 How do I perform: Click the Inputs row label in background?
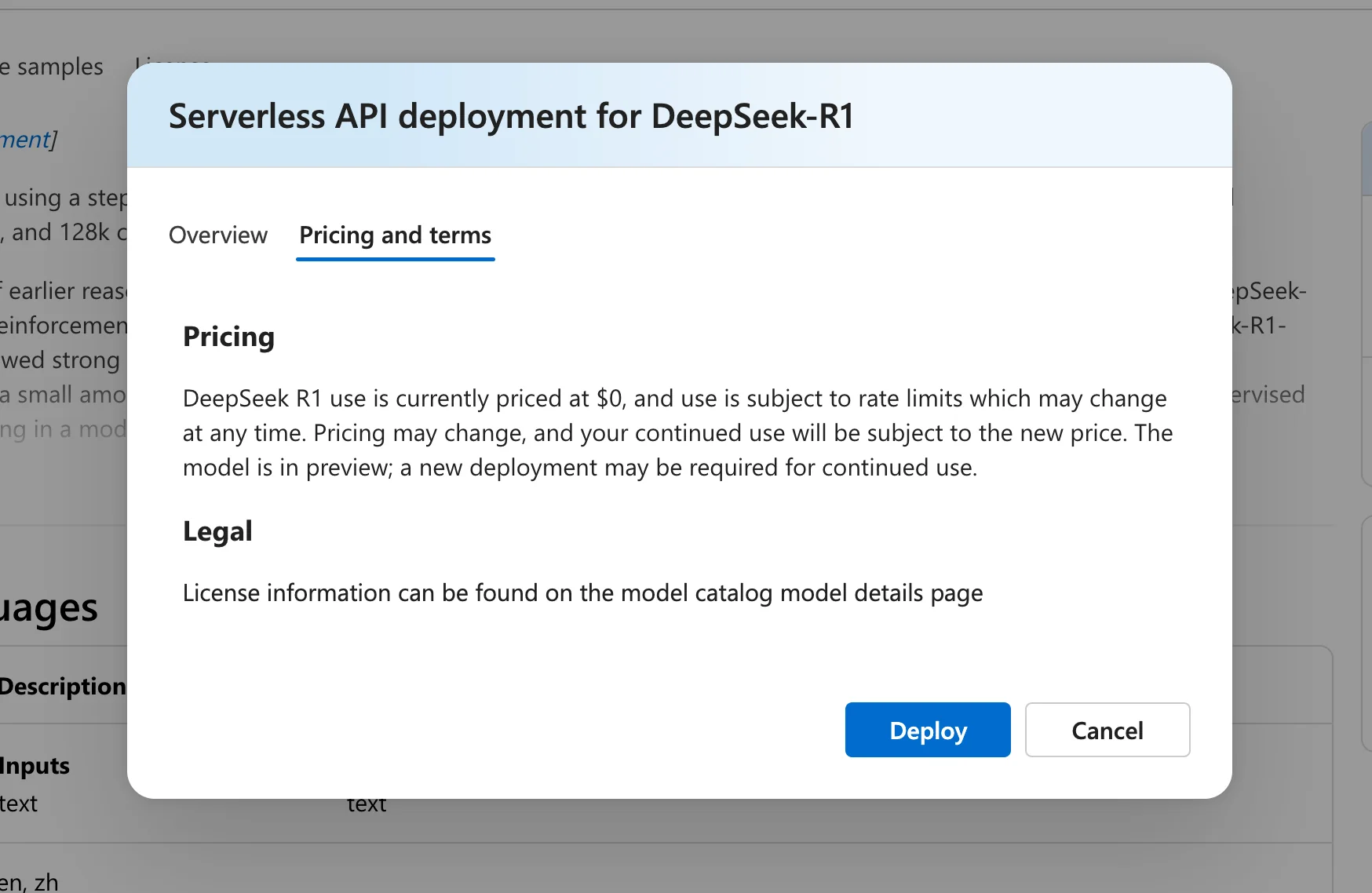pyautogui.click(x=35, y=766)
